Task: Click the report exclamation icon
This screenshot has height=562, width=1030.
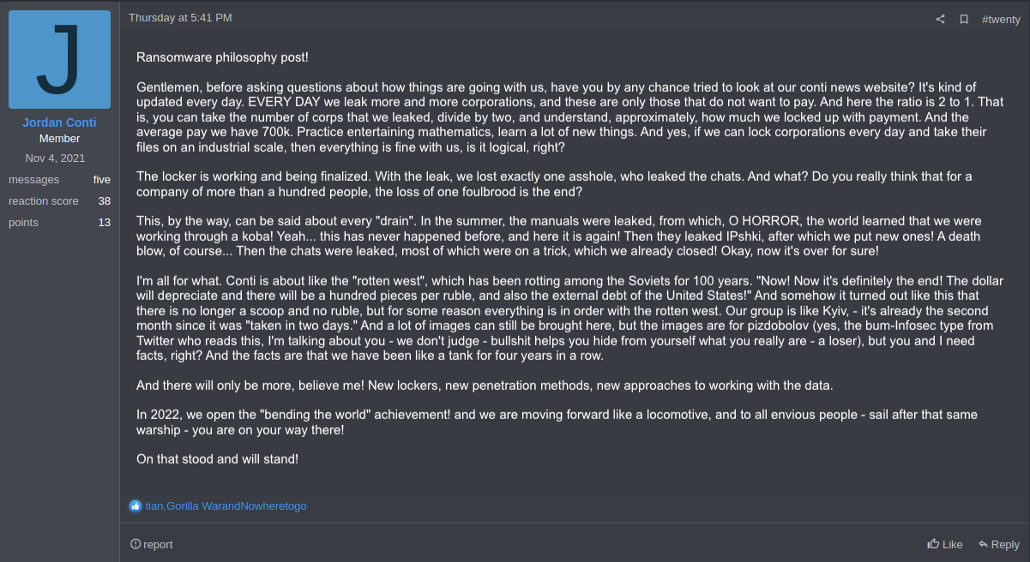Action: pos(135,544)
